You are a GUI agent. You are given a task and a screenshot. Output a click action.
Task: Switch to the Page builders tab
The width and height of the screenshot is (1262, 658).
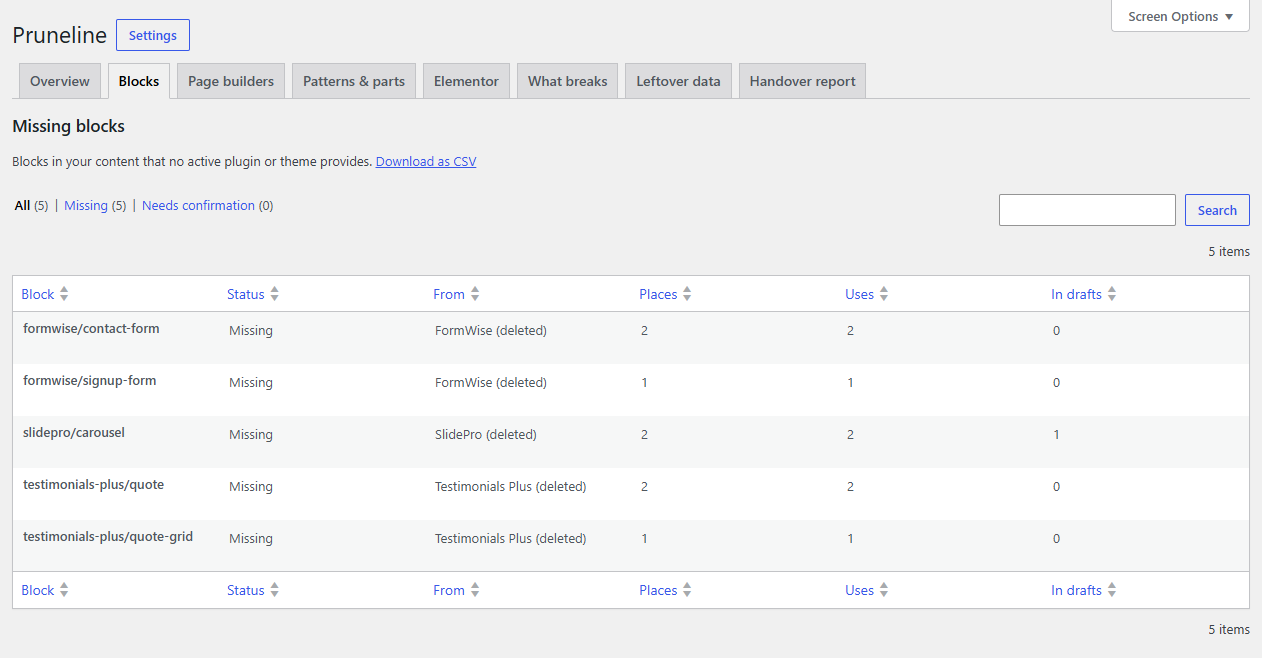click(231, 81)
